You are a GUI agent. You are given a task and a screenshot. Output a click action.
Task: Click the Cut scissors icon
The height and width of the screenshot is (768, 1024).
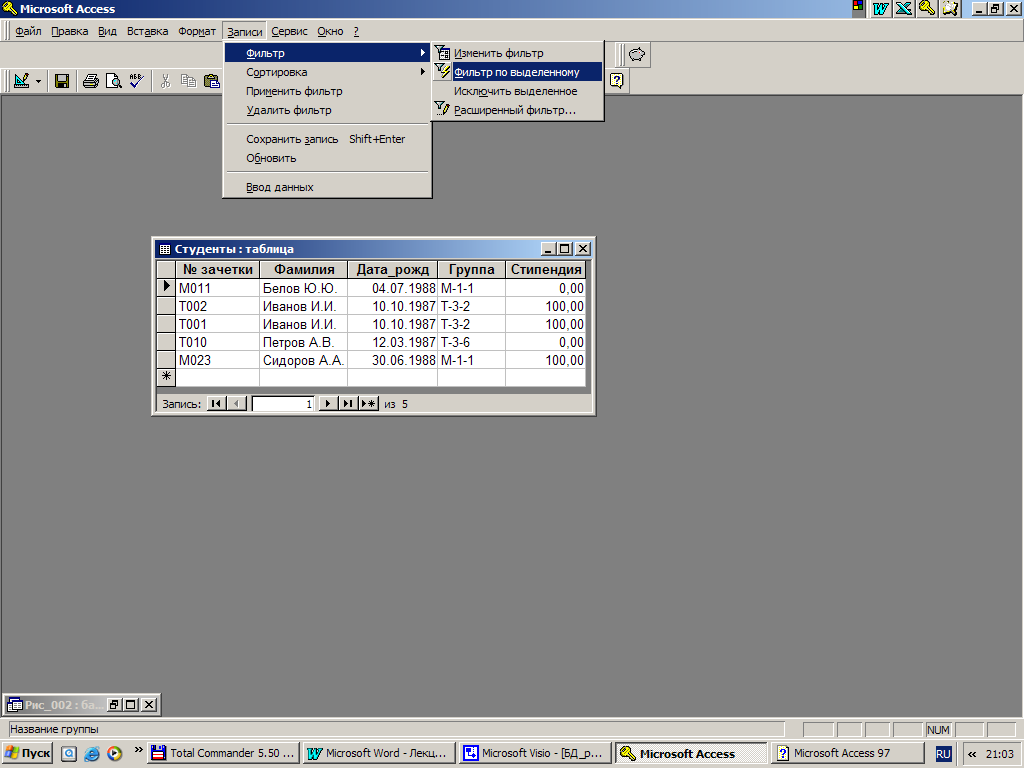(x=165, y=81)
